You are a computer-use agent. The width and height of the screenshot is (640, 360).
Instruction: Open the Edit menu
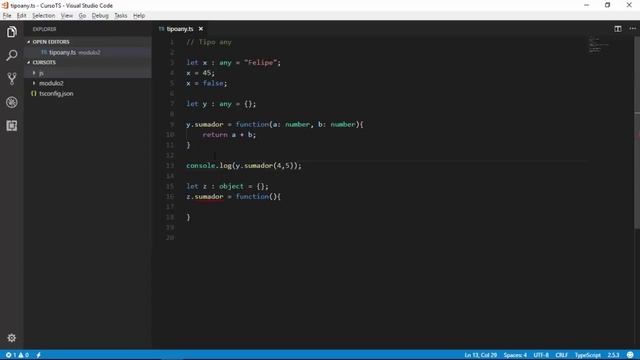(21, 16)
